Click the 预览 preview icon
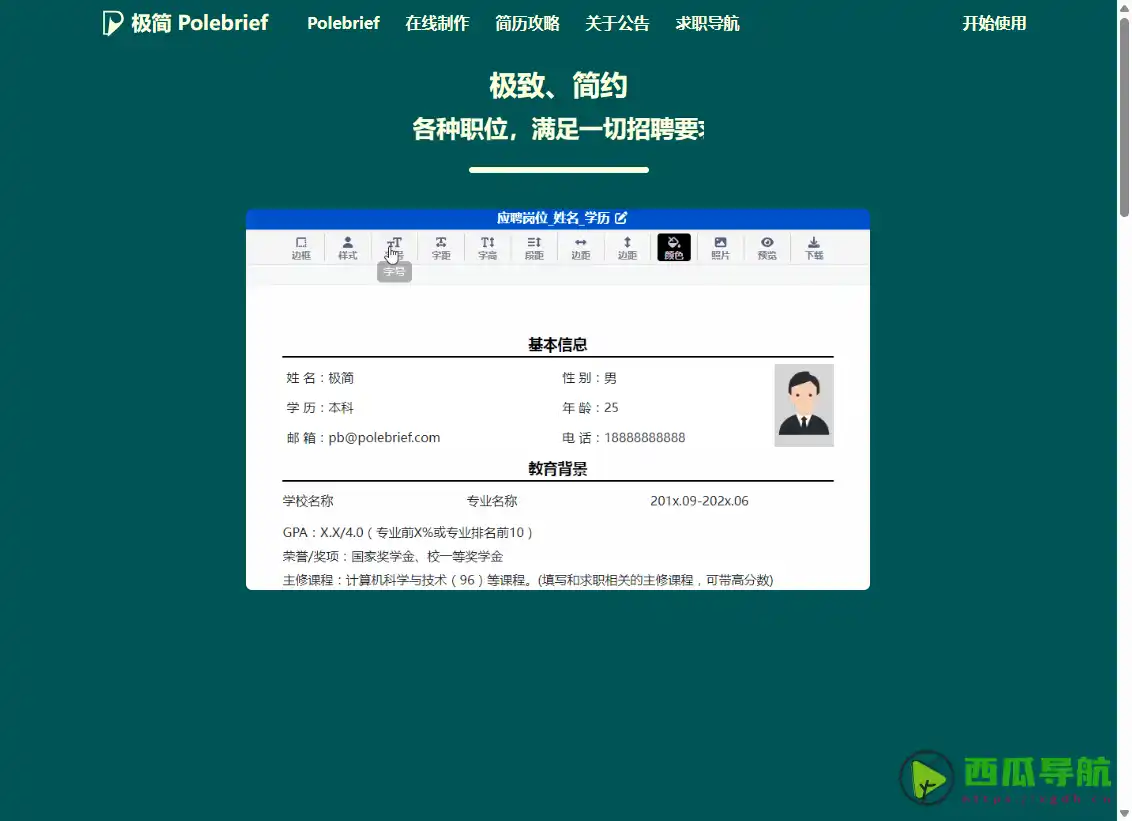The height and width of the screenshot is (821, 1132). click(x=767, y=247)
